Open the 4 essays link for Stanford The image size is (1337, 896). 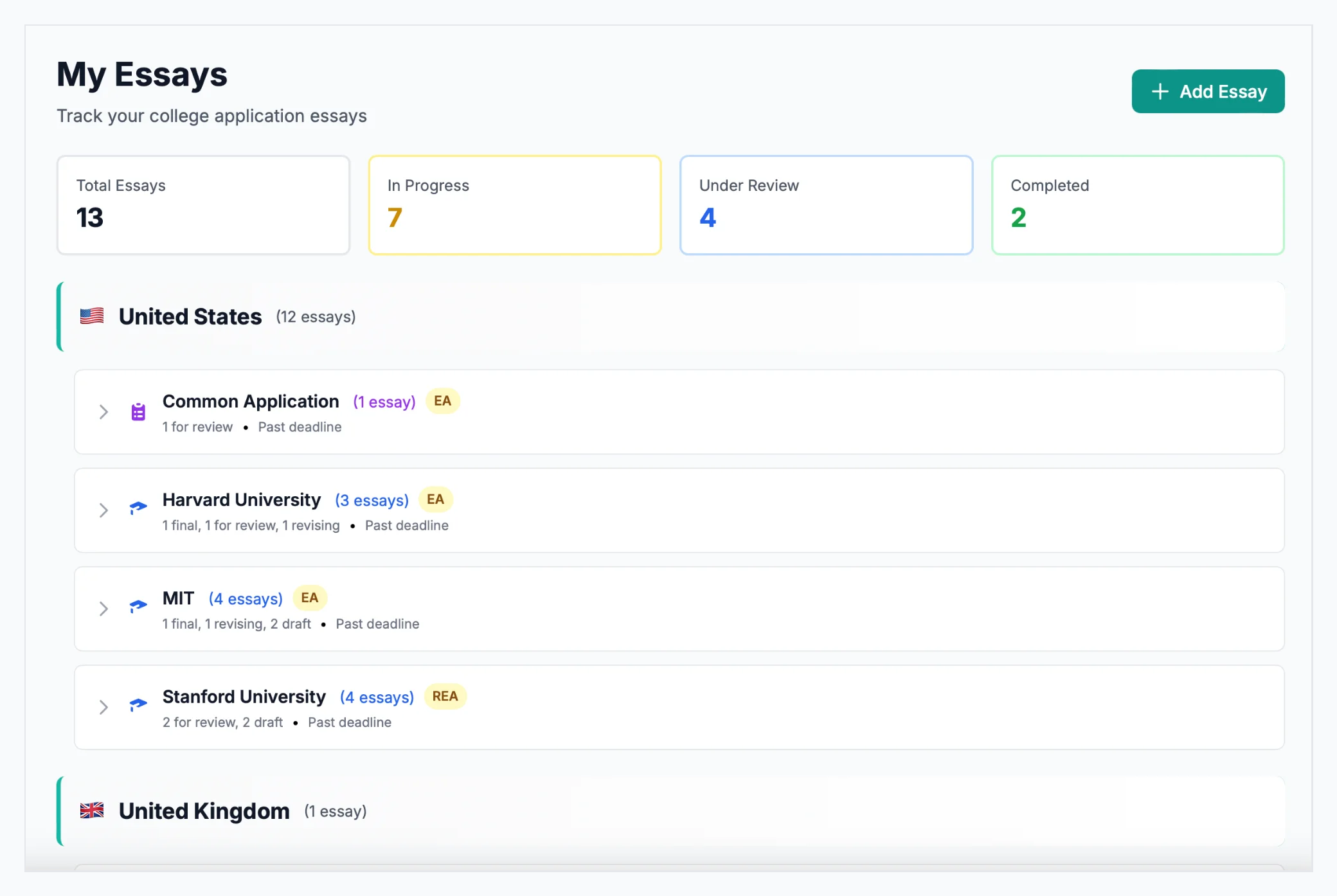click(x=376, y=697)
